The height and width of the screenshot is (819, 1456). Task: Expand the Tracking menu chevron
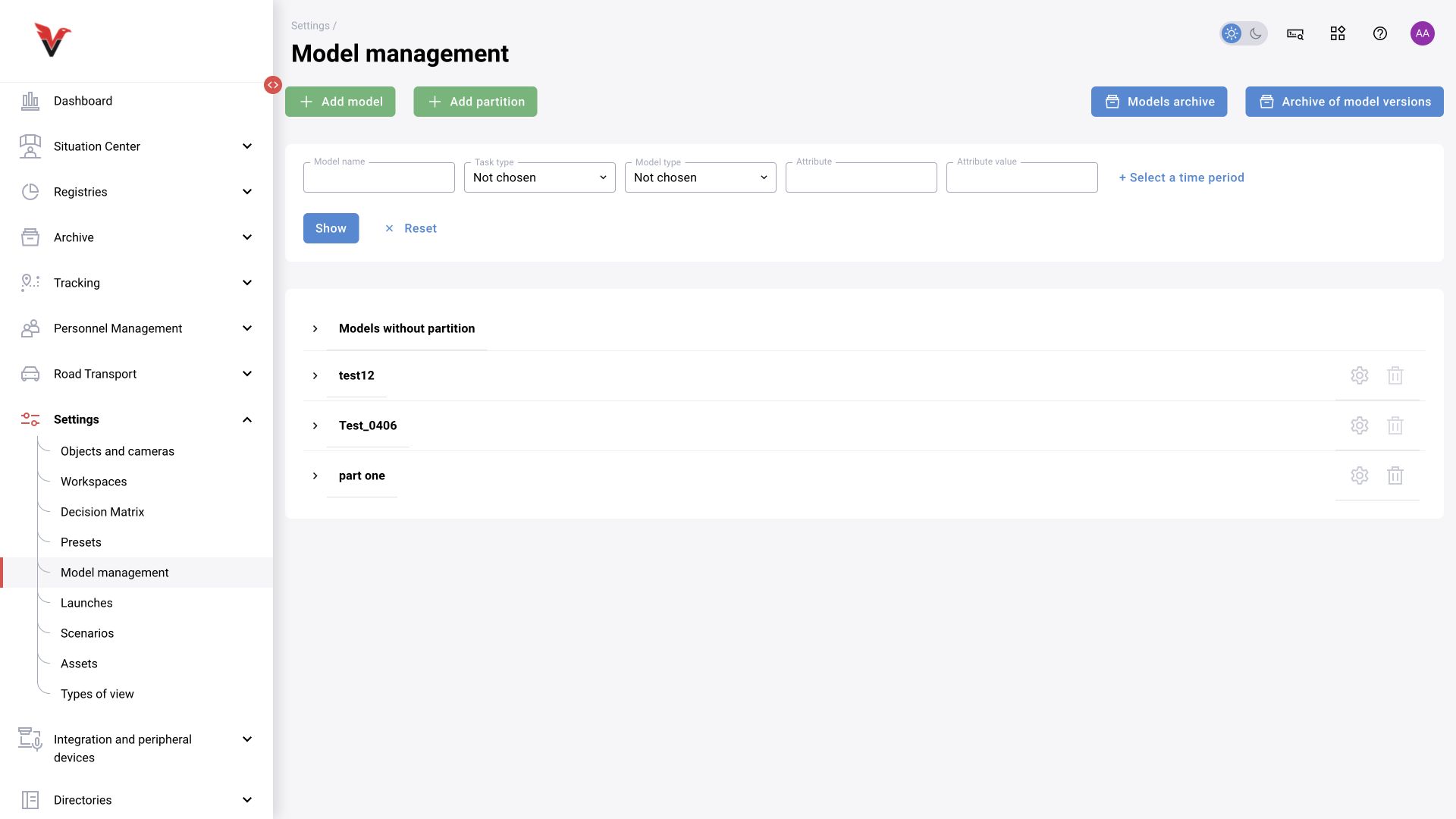[247, 283]
